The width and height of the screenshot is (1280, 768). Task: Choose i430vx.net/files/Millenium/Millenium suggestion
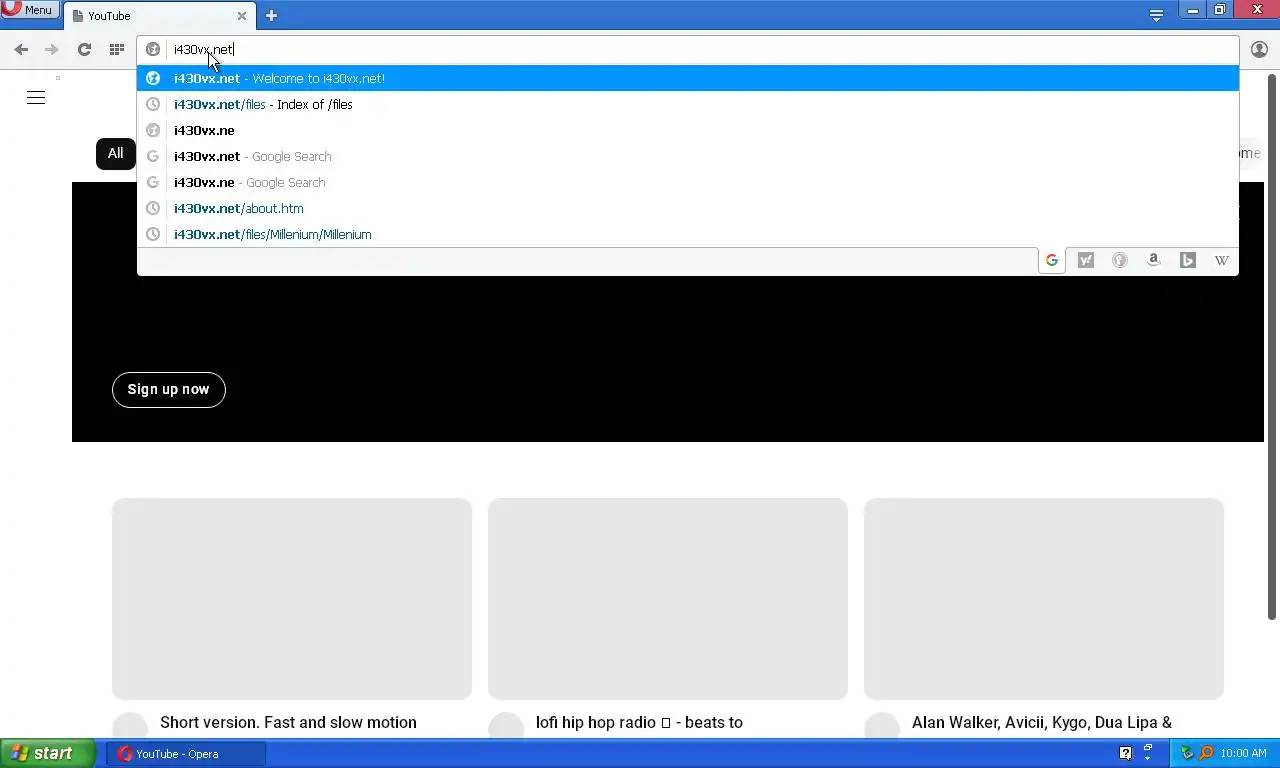click(687, 234)
